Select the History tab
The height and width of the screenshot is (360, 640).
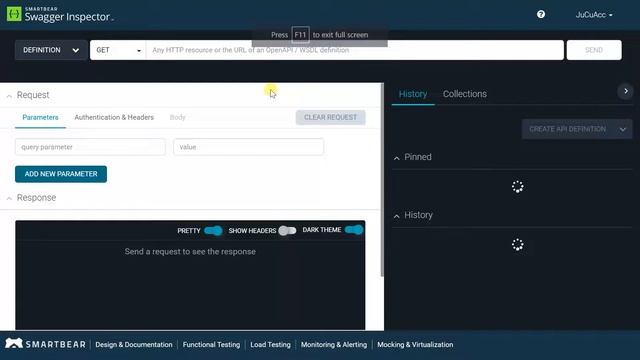[x=413, y=94]
